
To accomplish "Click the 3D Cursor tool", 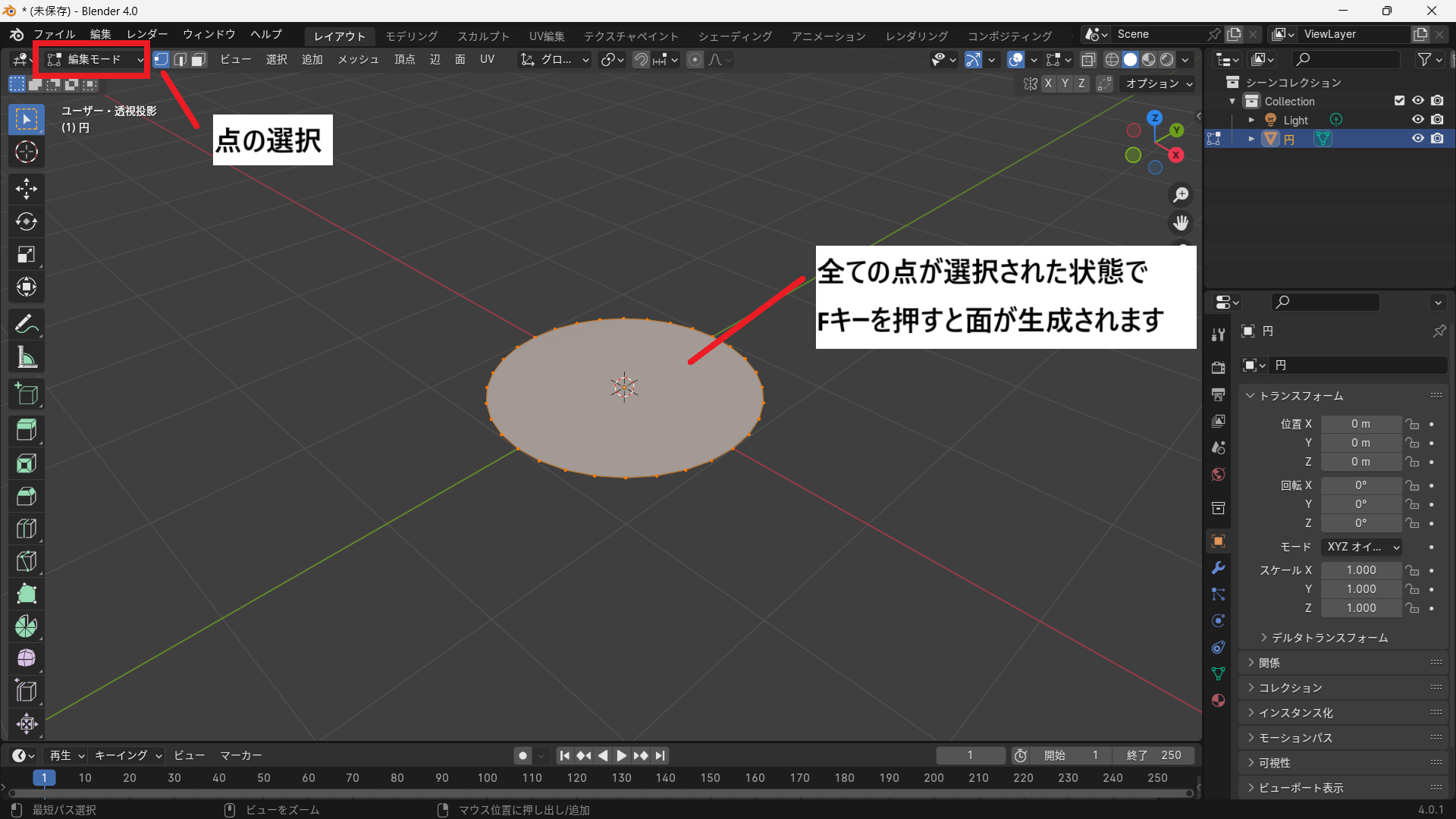I will point(27,152).
